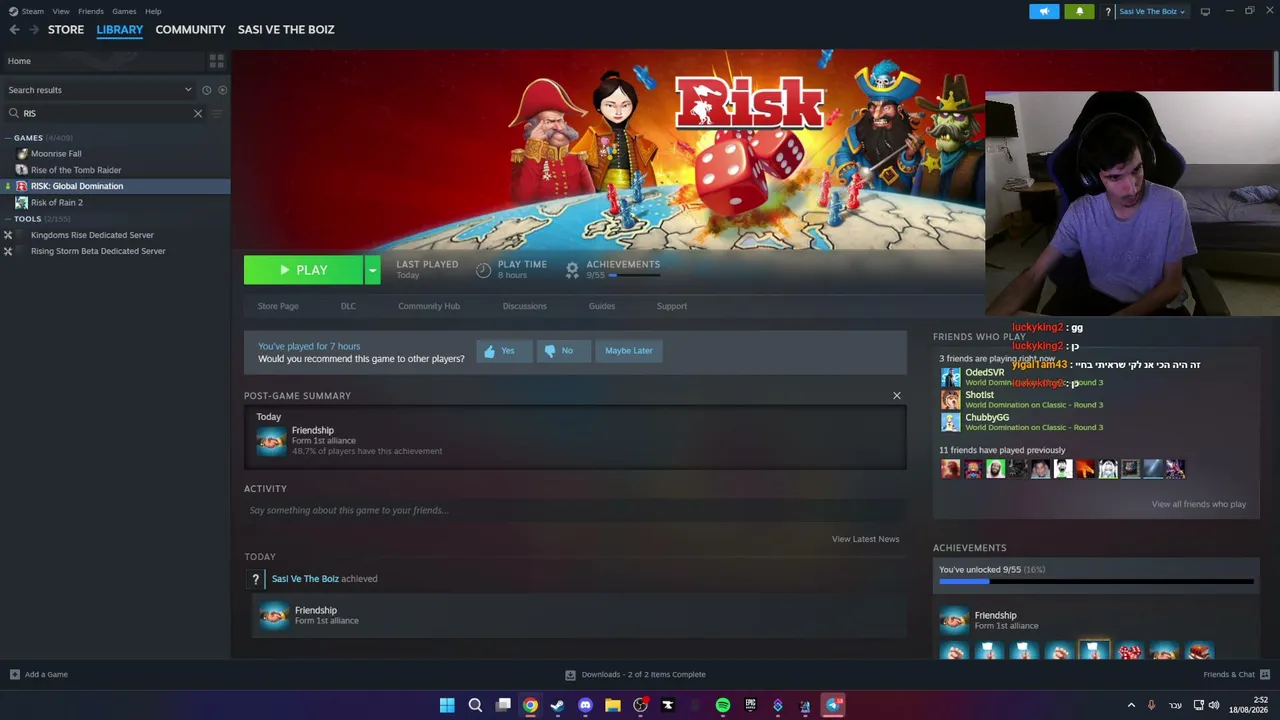The image size is (1280, 720).
Task: Click the library search magnifier icon
Action: (x=14, y=114)
